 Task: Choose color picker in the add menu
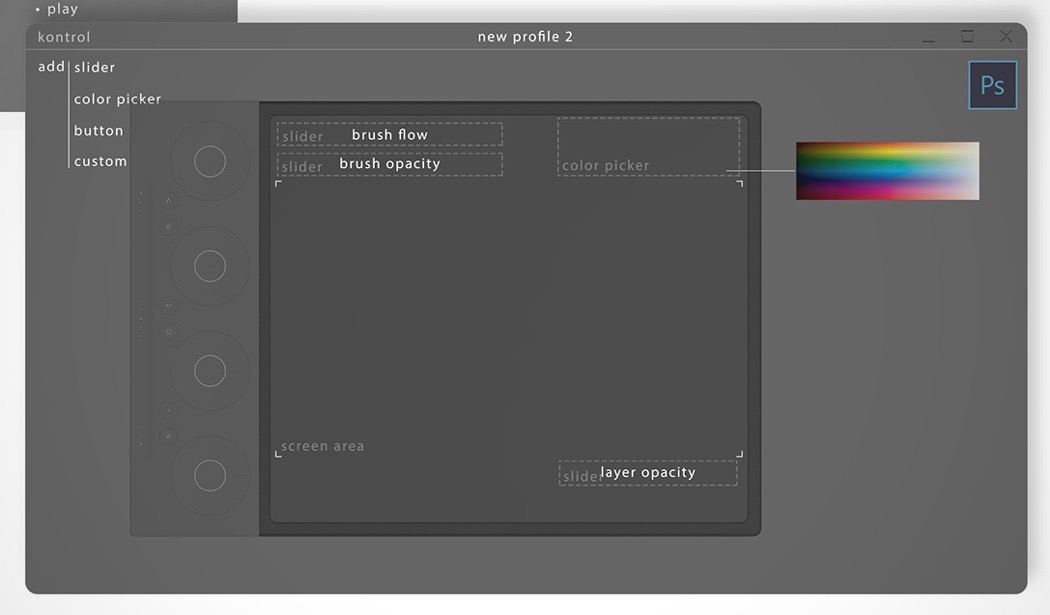(x=117, y=99)
